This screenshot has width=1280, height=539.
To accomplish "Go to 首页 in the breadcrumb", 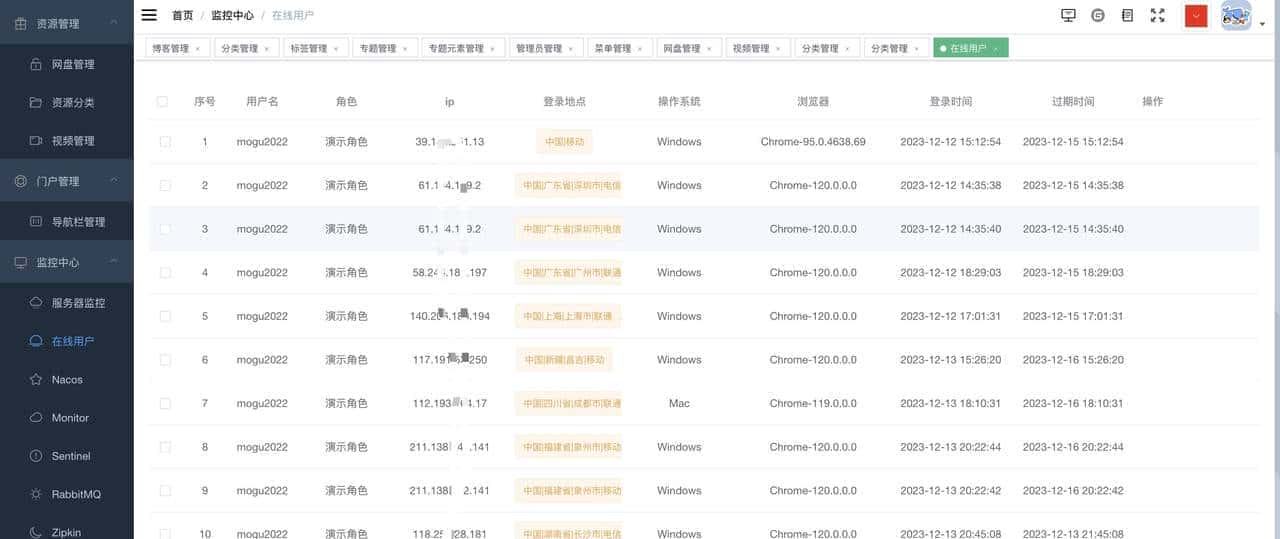I will pos(182,15).
